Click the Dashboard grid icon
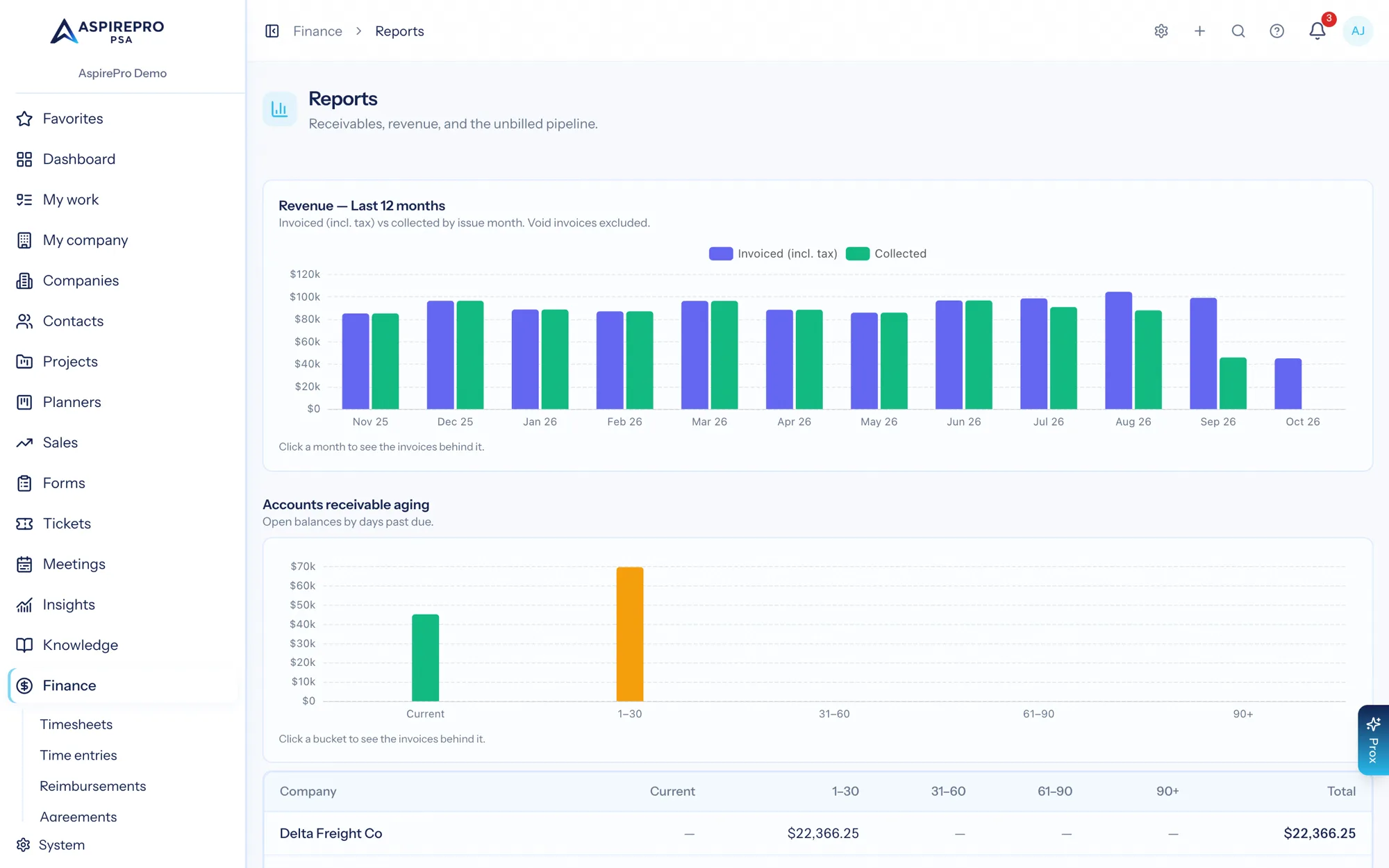Viewport: 1389px width, 868px height. 24,159
